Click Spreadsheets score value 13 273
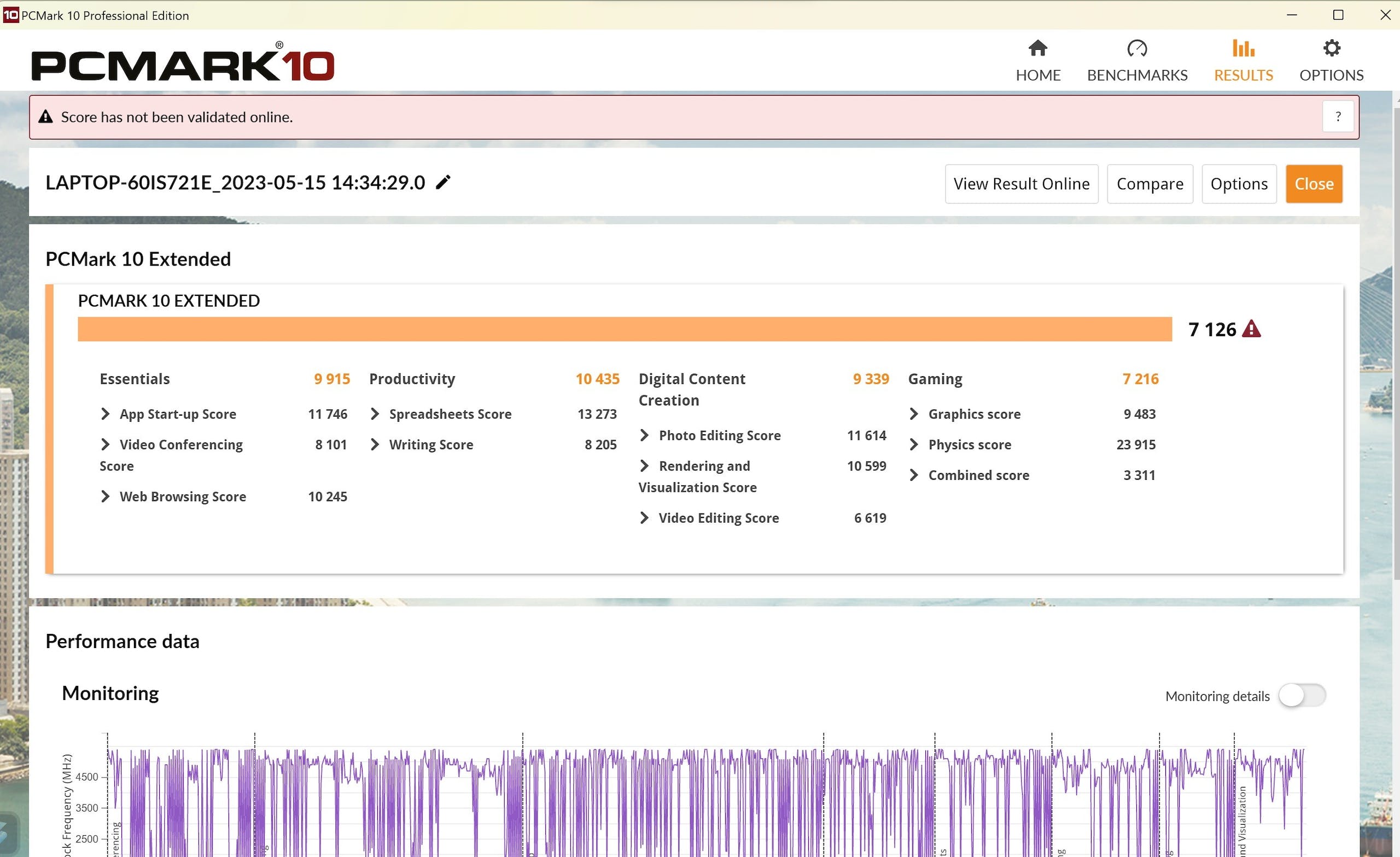 (597, 413)
